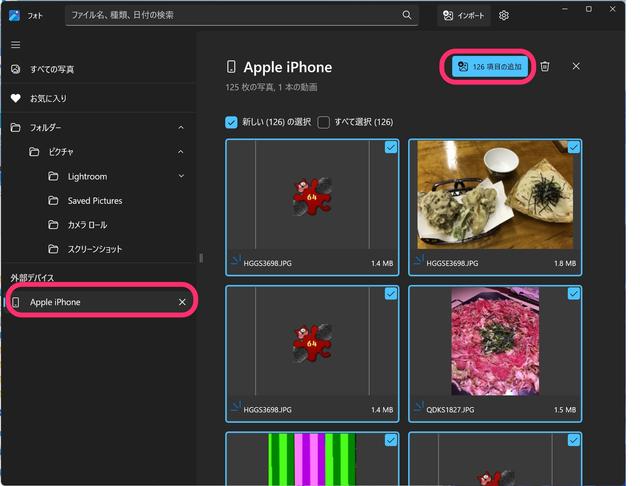Click the Photos app logo icon

[x=15, y=15]
